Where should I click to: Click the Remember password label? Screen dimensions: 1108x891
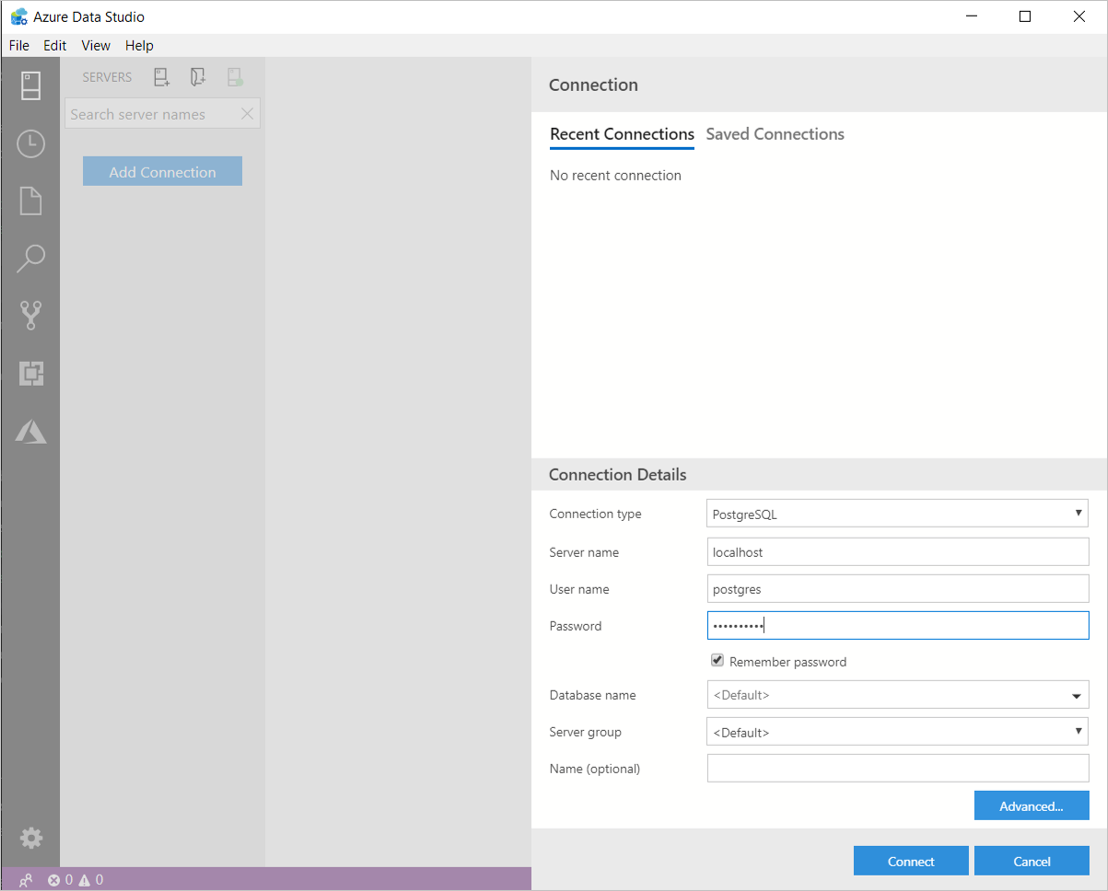point(788,661)
